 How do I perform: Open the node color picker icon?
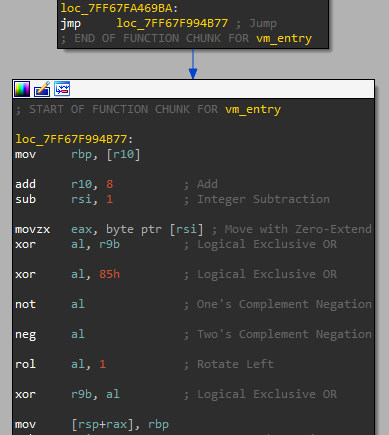tap(22, 89)
